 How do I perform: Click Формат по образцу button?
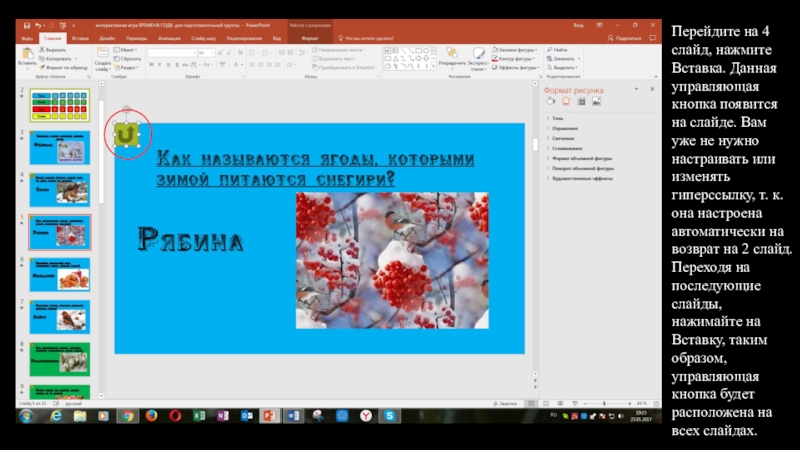[64, 67]
